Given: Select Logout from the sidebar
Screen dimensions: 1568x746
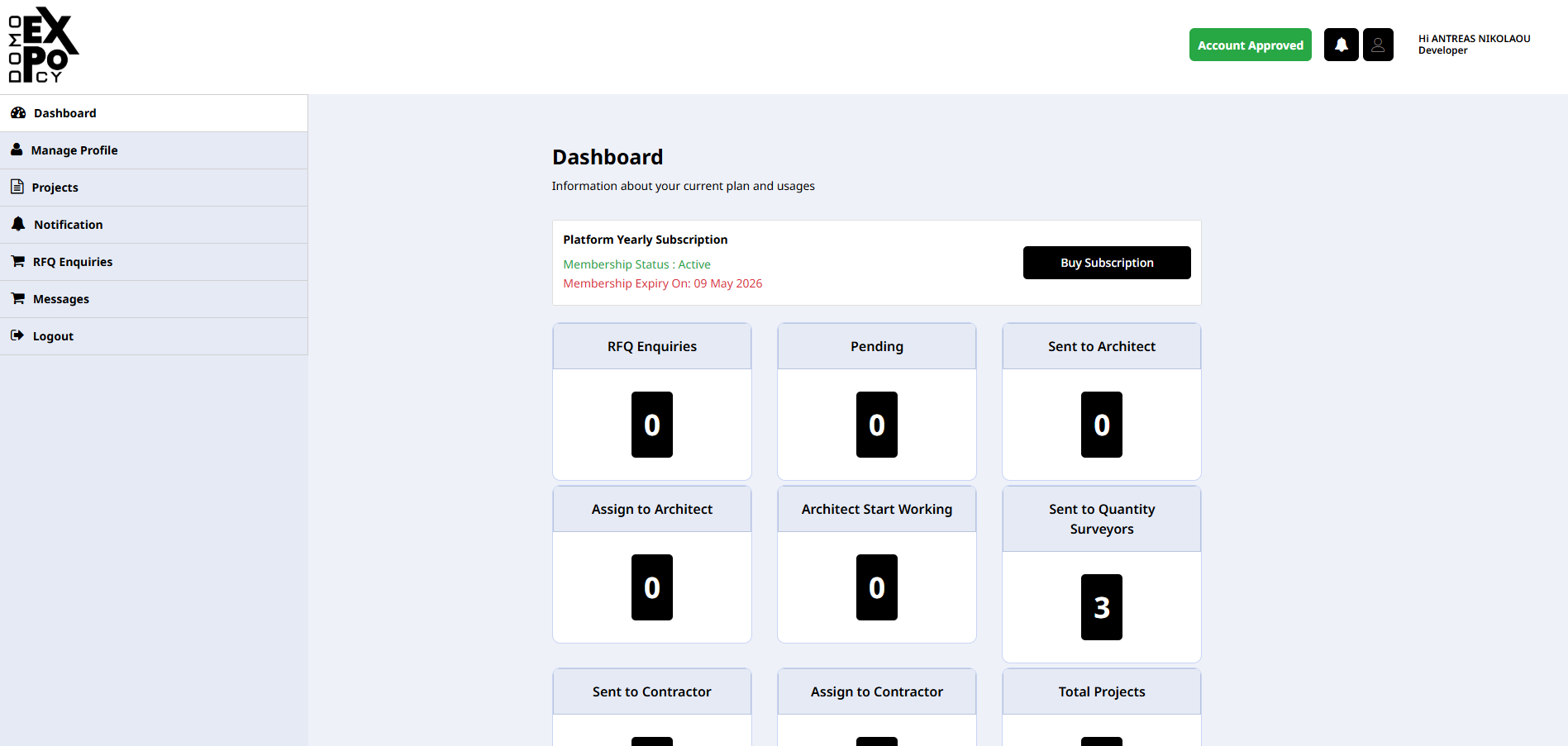Looking at the screenshot, I should (x=154, y=336).
